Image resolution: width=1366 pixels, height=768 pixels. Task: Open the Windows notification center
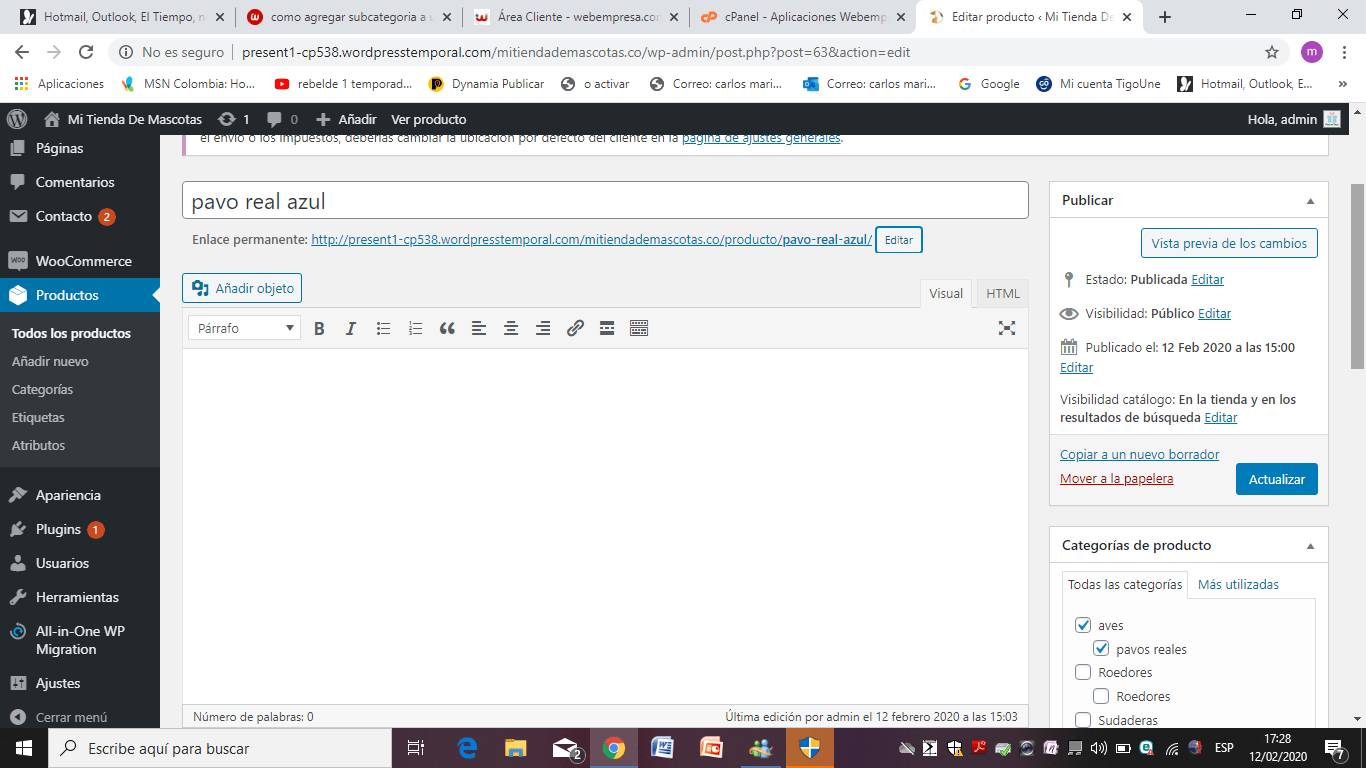click(x=1335, y=748)
